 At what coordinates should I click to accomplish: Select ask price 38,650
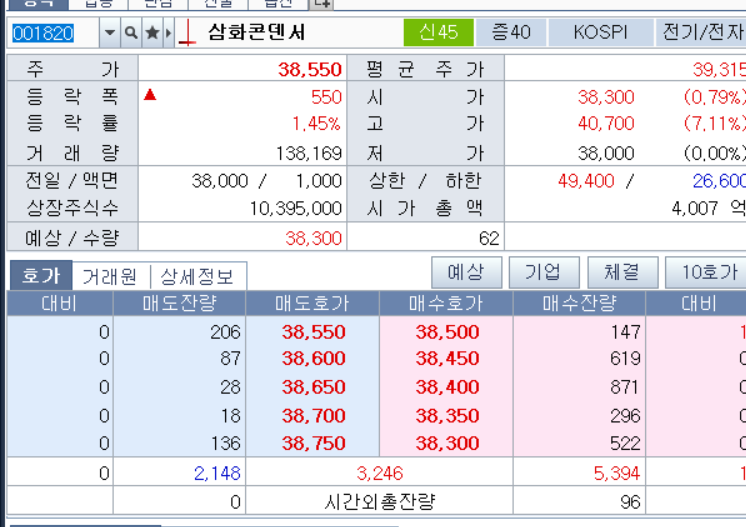tap(314, 387)
